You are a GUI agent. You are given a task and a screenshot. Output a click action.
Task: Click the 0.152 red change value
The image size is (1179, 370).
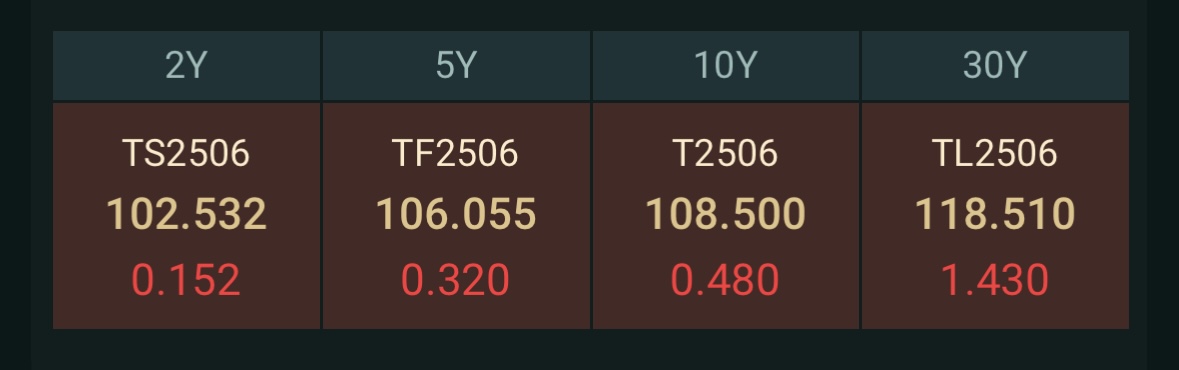186,280
